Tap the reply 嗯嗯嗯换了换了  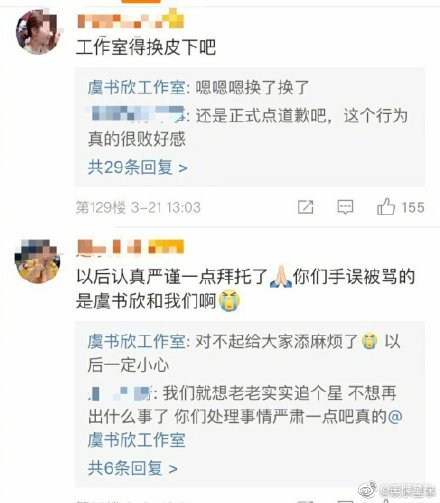click(252, 88)
